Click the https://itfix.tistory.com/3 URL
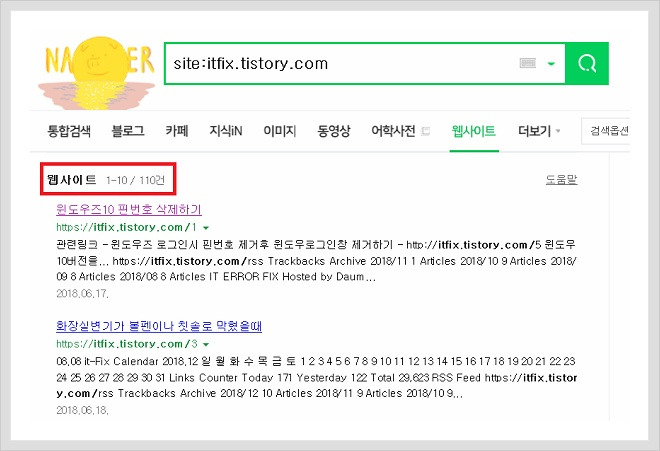The height and width of the screenshot is (451, 660). [x=127, y=344]
